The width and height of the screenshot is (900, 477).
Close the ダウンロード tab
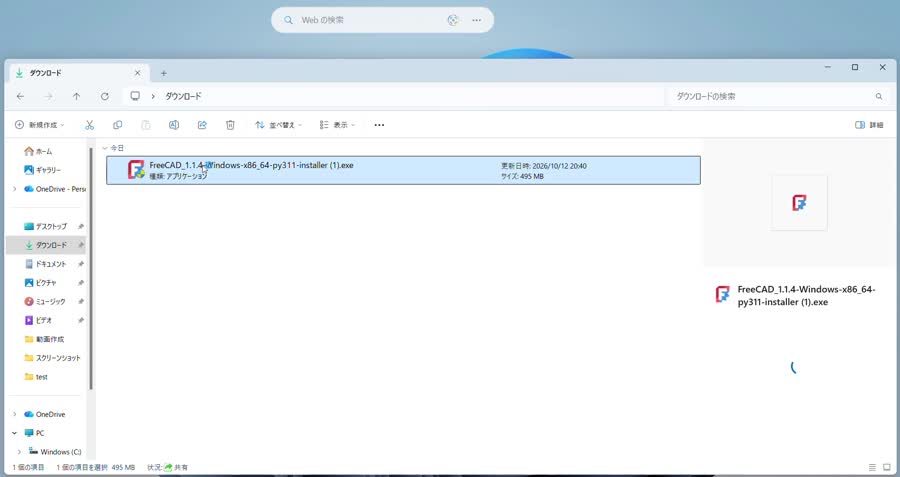point(138,73)
